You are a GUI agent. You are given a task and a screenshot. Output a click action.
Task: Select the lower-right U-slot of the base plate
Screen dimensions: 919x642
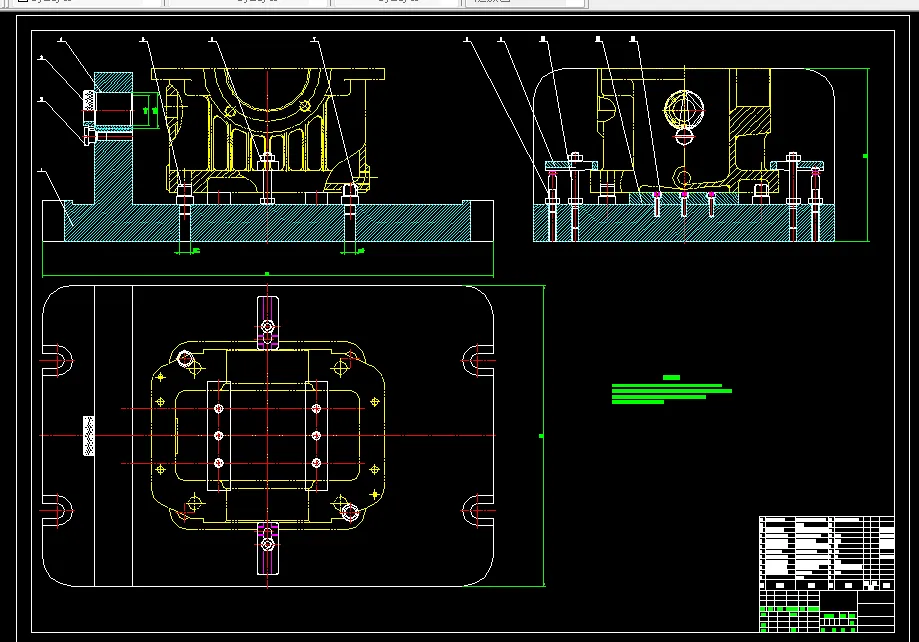(478, 511)
